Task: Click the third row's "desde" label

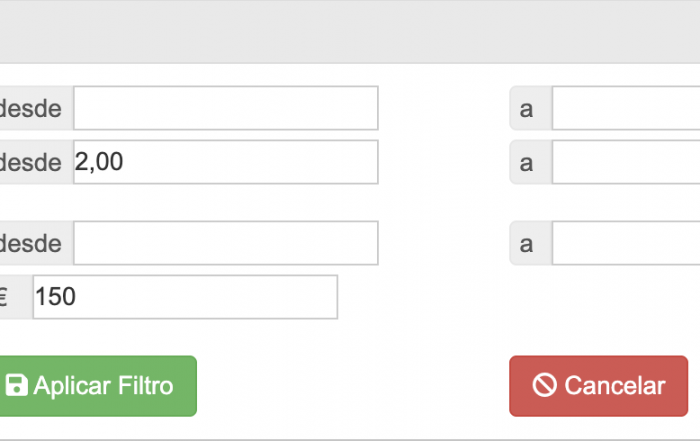Action: [31, 243]
